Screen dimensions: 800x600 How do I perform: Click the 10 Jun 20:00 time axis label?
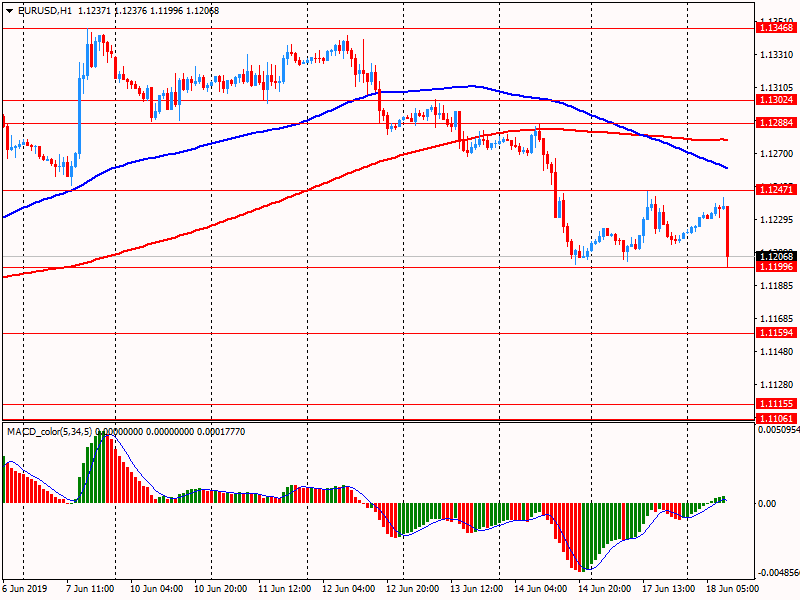pos(220,589)
